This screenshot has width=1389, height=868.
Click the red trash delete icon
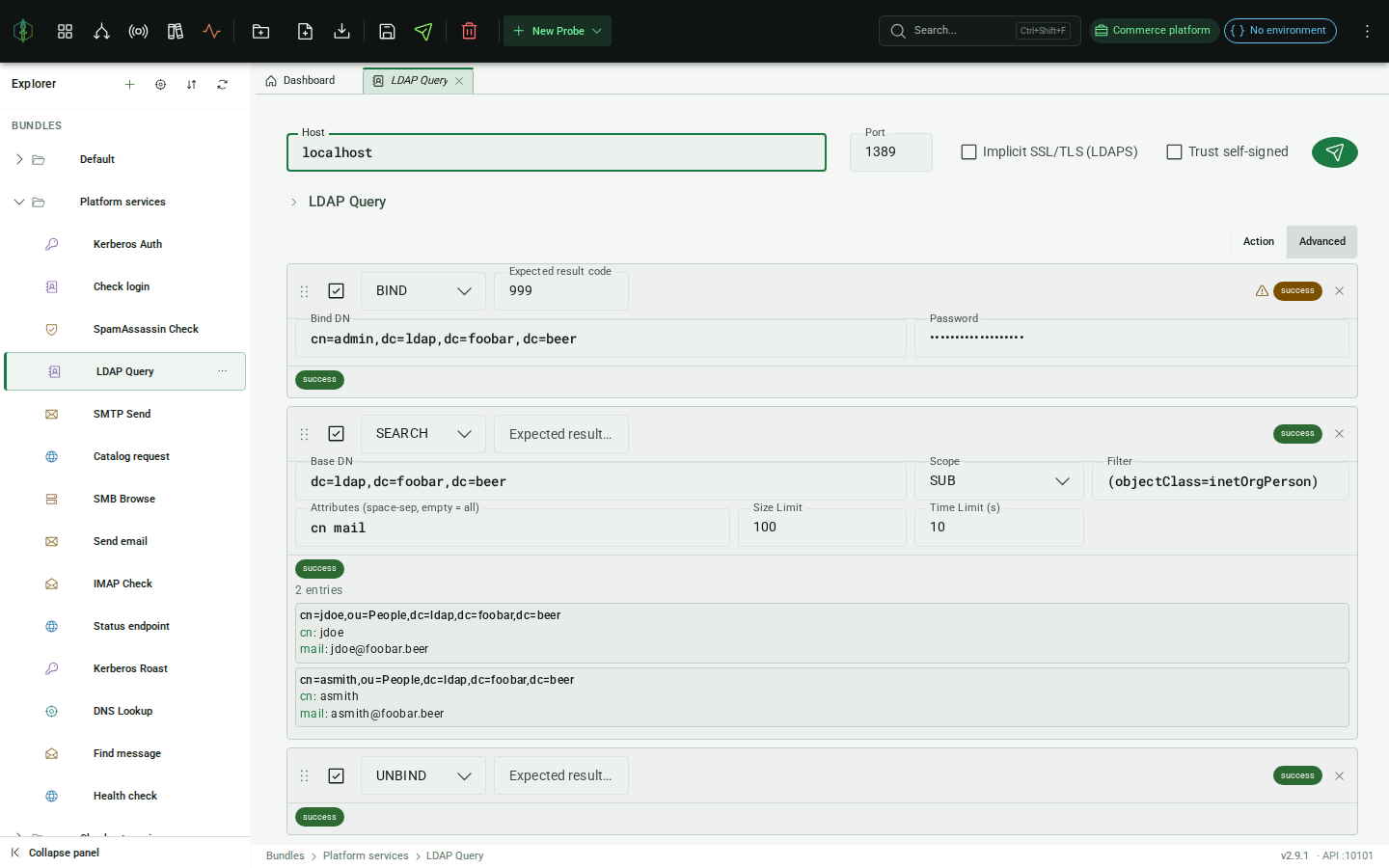tap(470, 31)
